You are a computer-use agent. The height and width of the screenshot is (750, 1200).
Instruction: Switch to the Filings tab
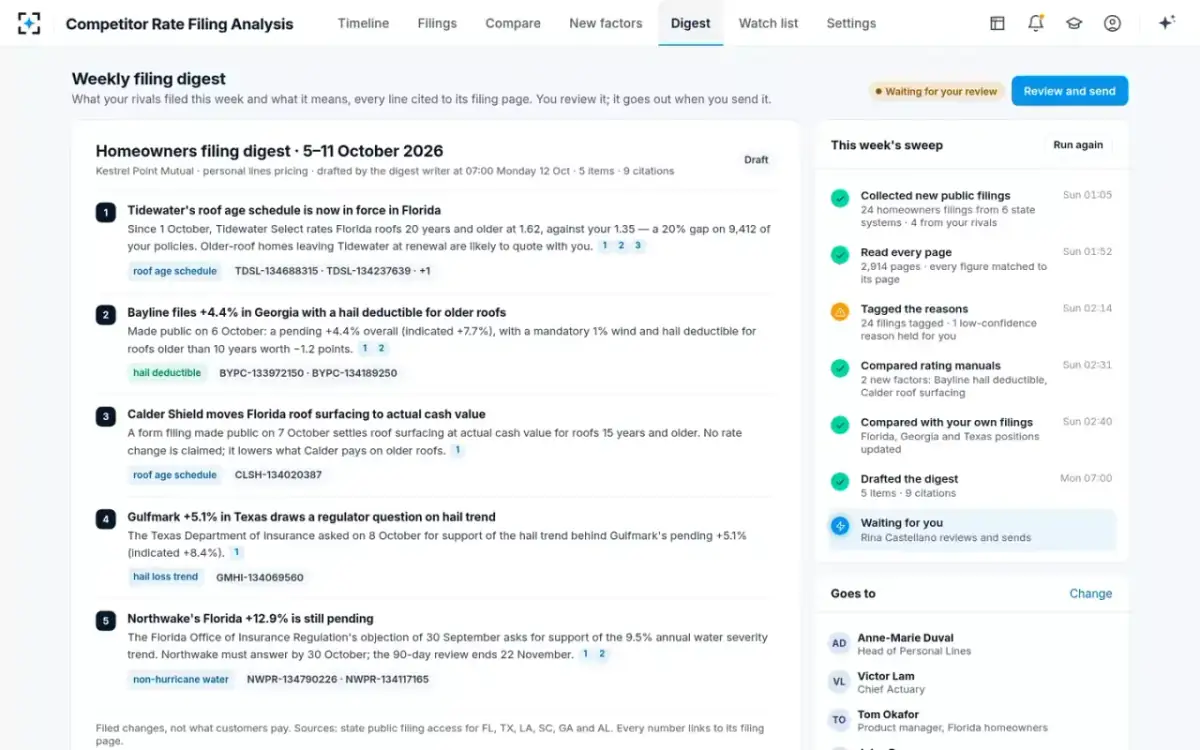click(x=437, y=23)
